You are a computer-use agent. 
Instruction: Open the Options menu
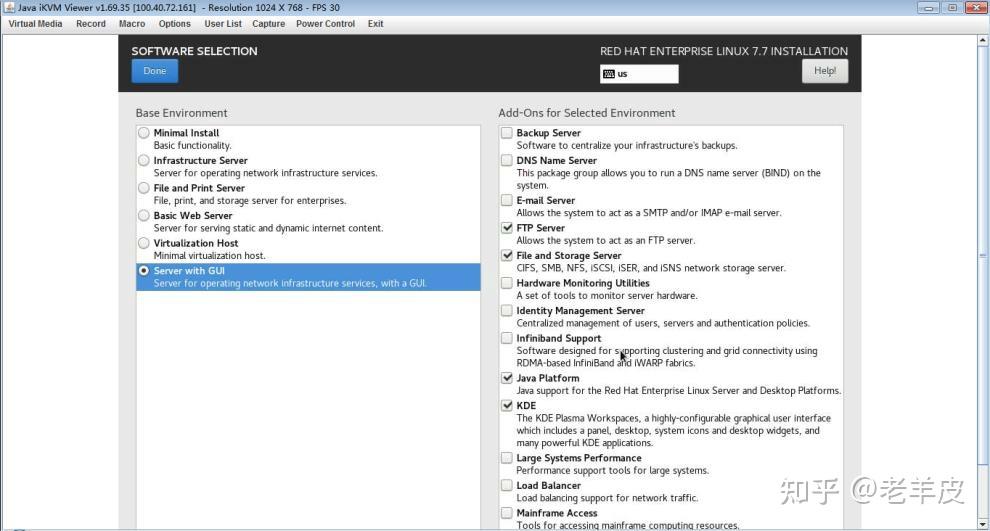175,23
